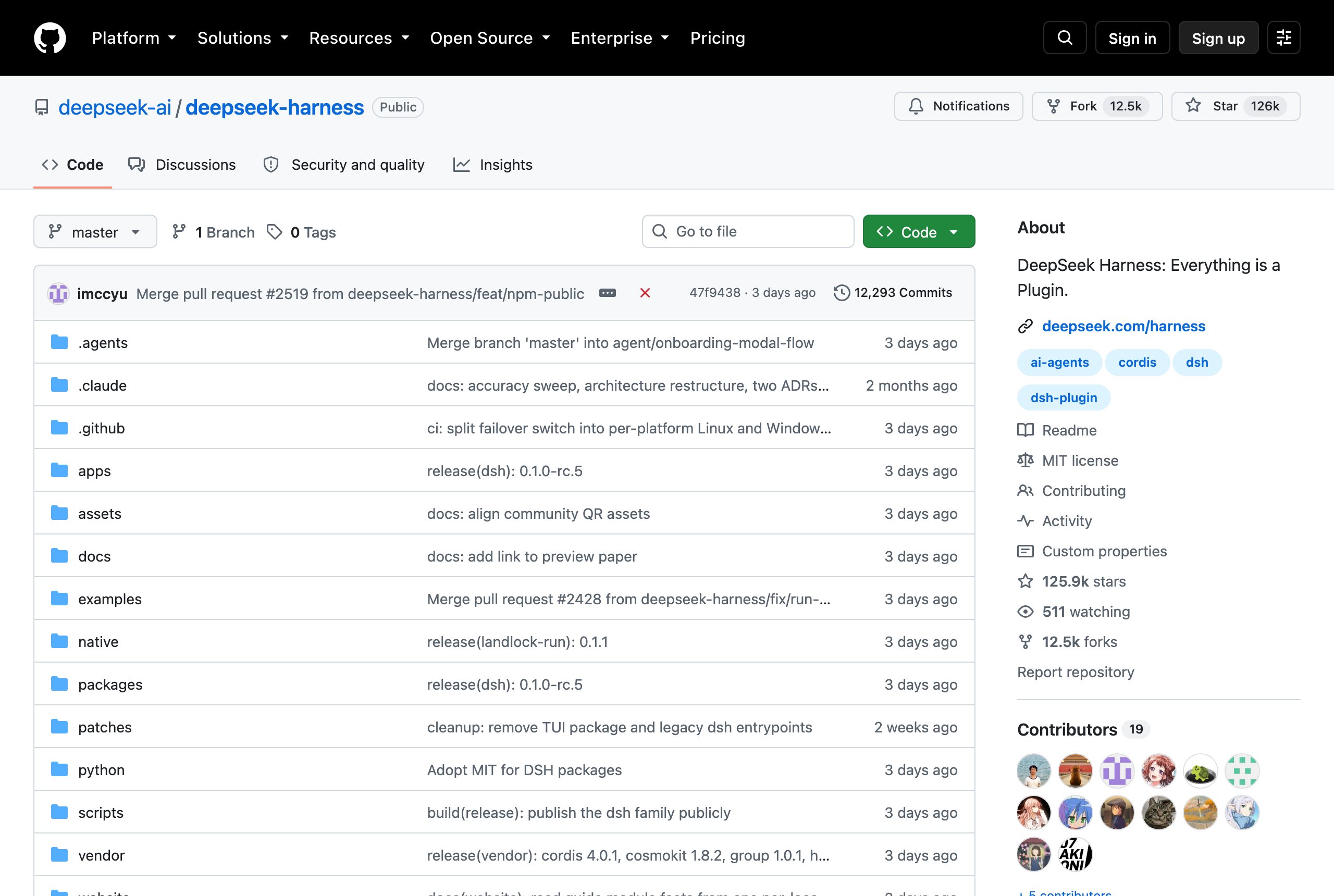Click the dsh-plugin topic tag
1334x896 pixels.
click(1063, 397)
